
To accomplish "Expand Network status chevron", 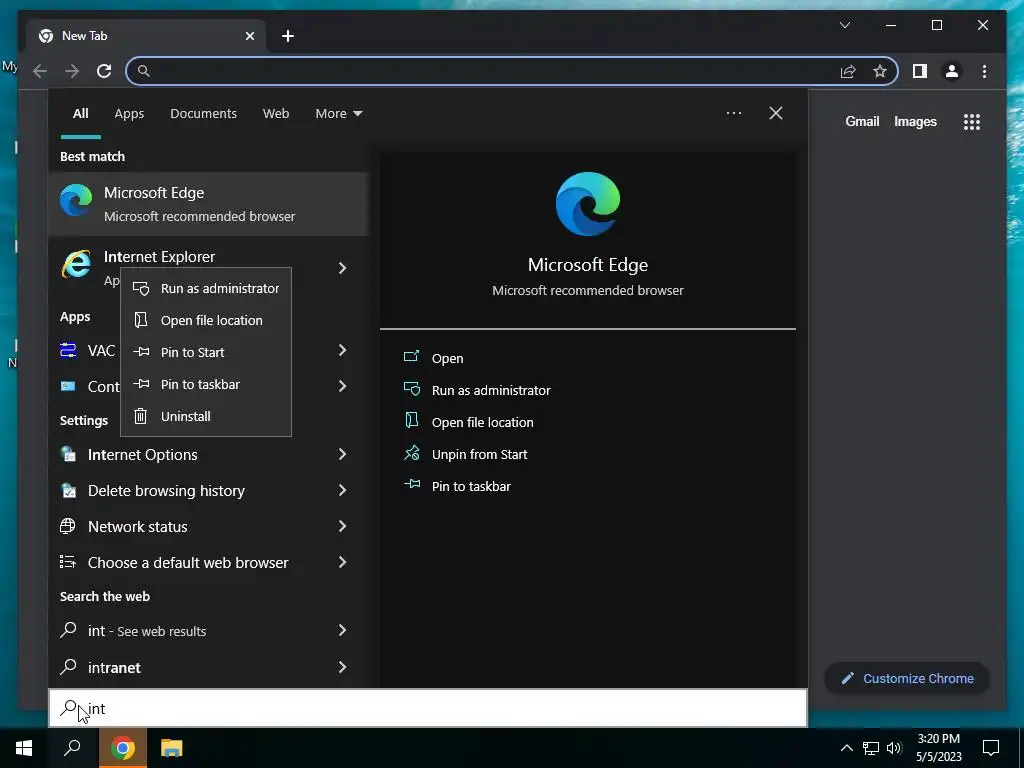I will pyautogui.click(x=342, y=526).
